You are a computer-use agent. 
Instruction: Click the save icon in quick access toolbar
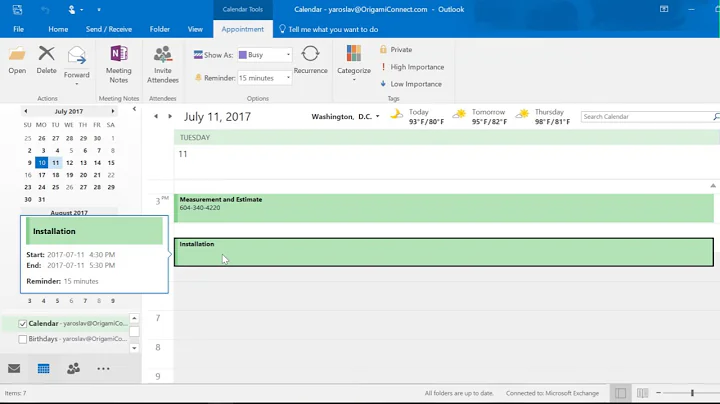tap(17, 9)
